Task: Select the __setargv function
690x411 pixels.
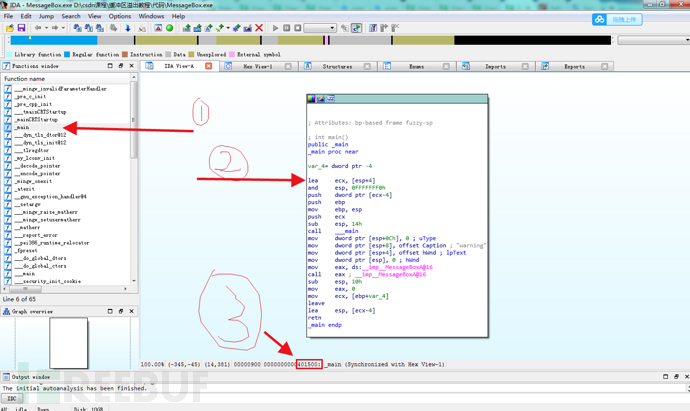Action: 28,204
